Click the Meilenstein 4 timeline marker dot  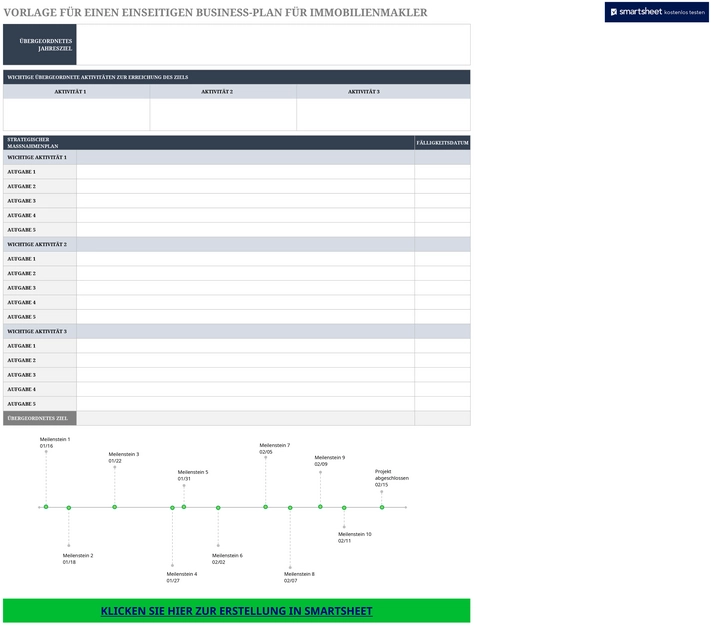point(172,508)
